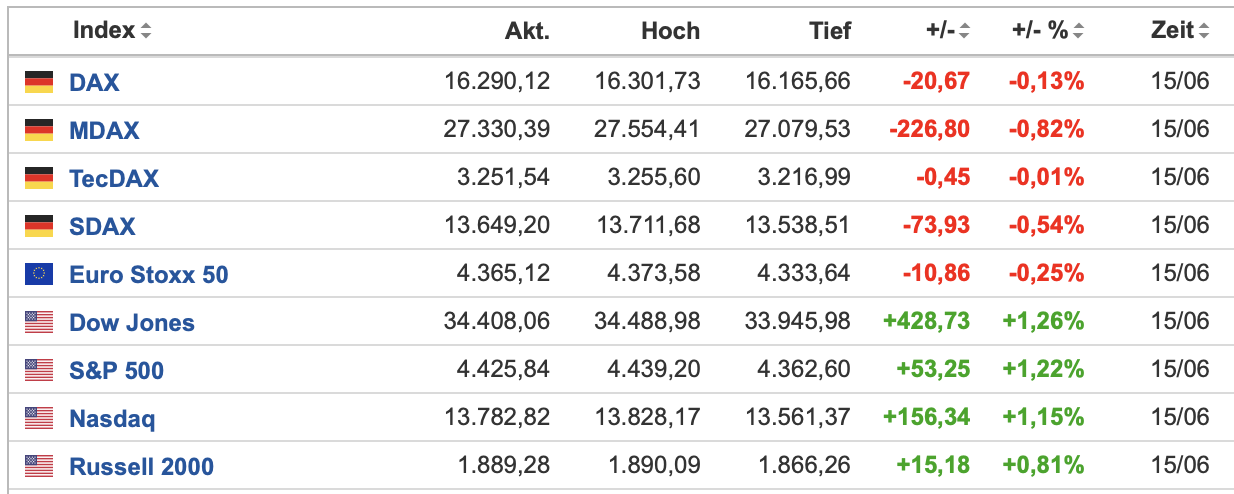Sort by the Zeit column arrows
This screenshot has height=494, width=1234.
click(1204, 31)
